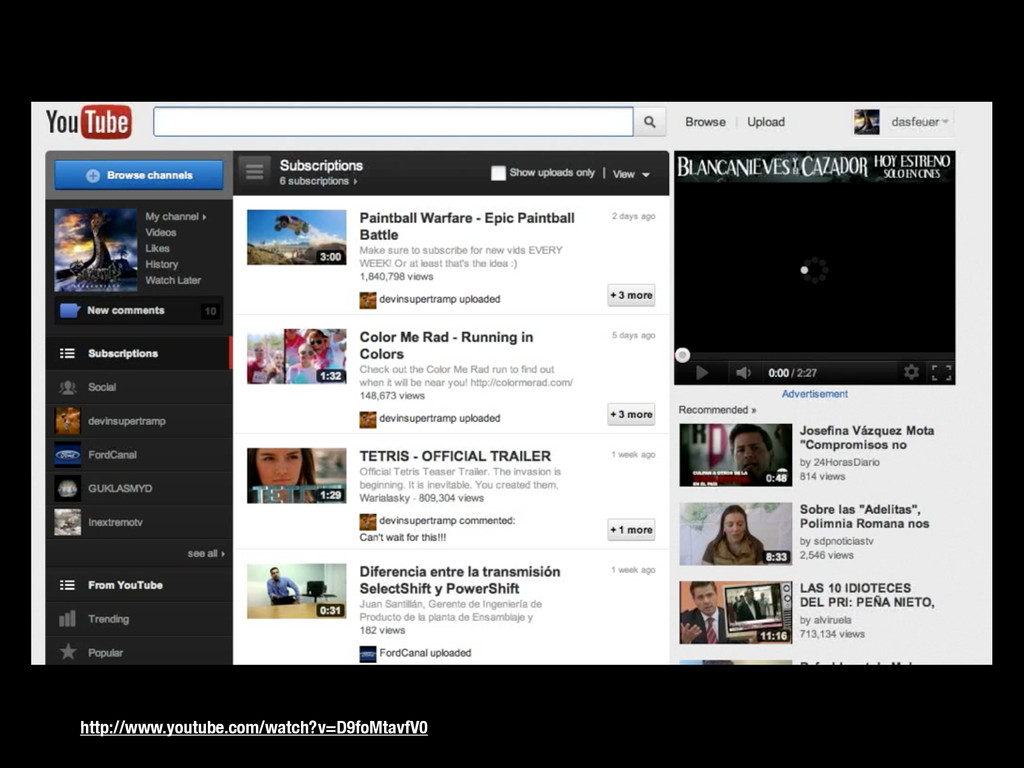This screenshot has height=768, width=1024.
Task: Open Videos in the channel sidebar
Action: click(161, 232)
